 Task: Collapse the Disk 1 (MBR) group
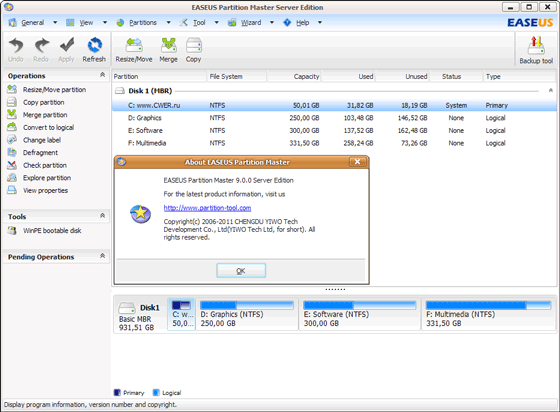550,90
